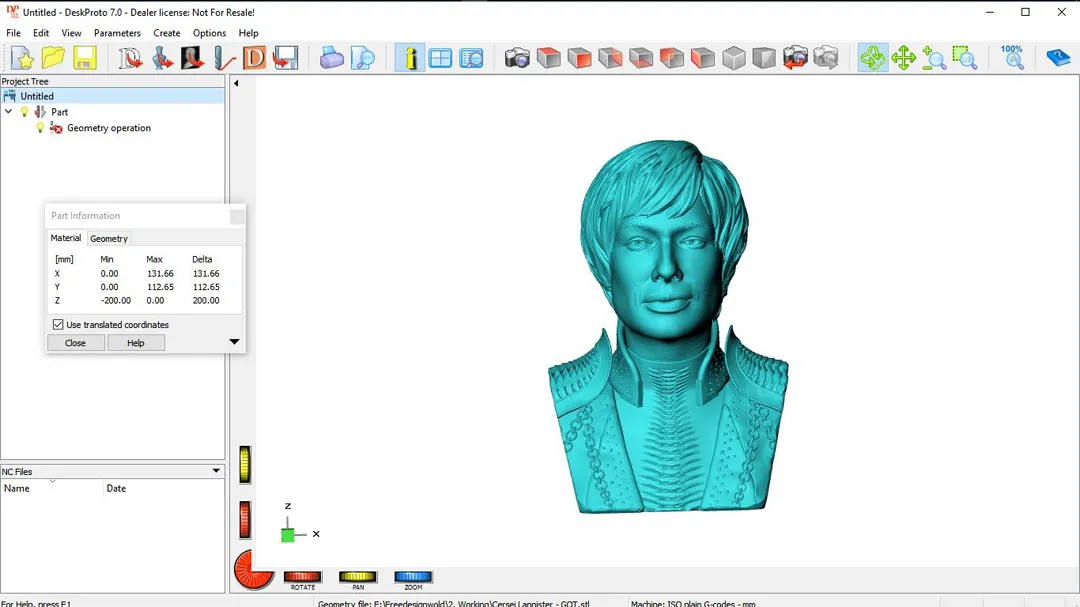The width and height of the screenshot is (1080, 607).
Task: Activate the green four-arrow Pan tool
Action: [x=903, y=58]
